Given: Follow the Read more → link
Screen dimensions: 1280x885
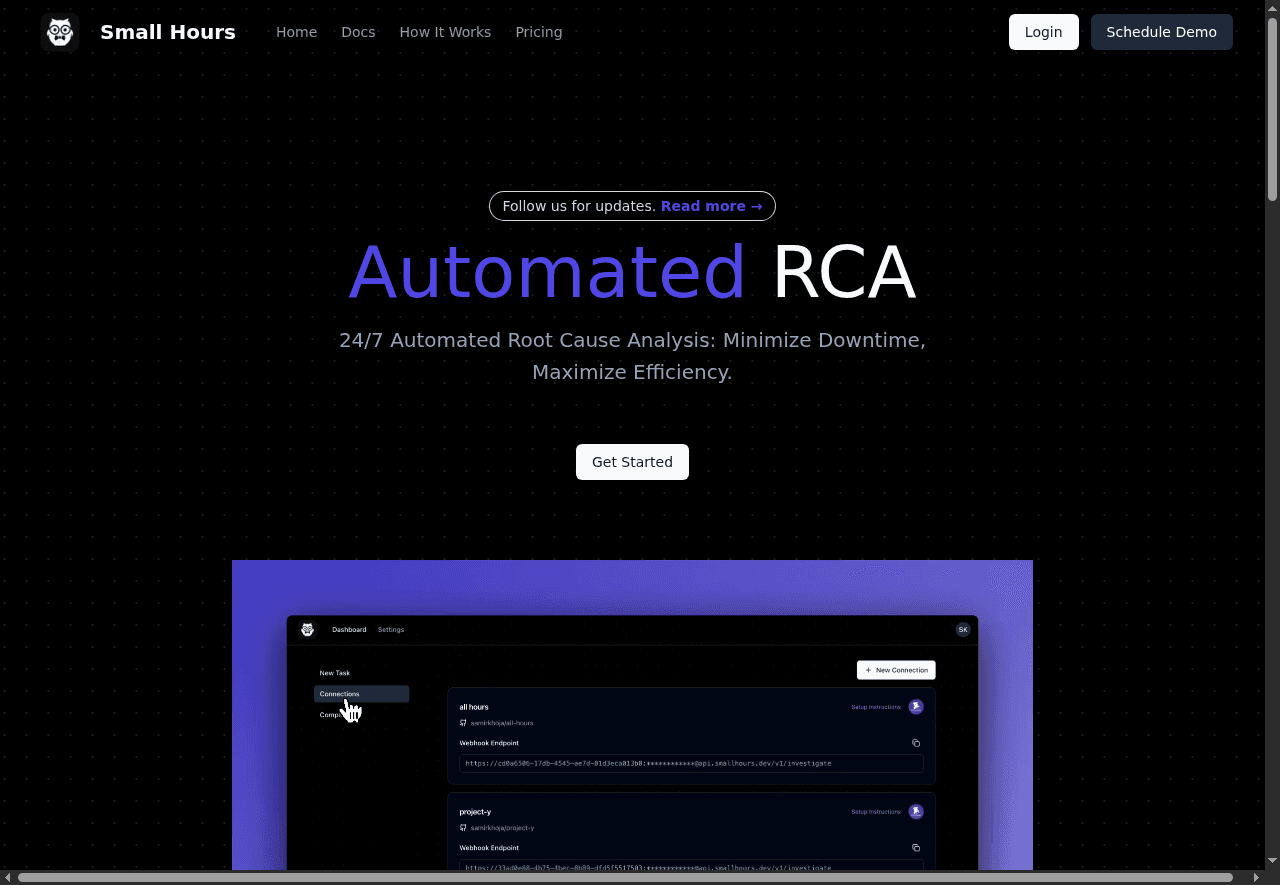Looking at the screenshot, I should (x=711, y=206).
